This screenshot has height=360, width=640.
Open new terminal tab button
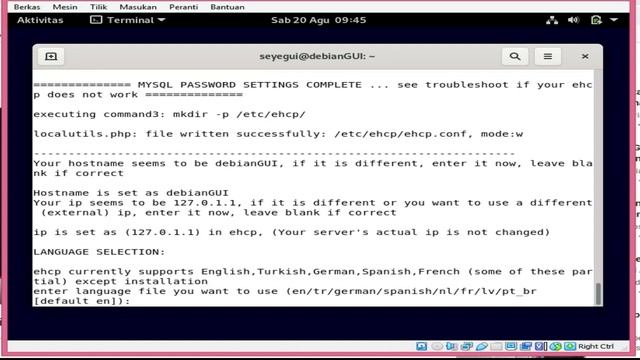click(x=51, y=56)
